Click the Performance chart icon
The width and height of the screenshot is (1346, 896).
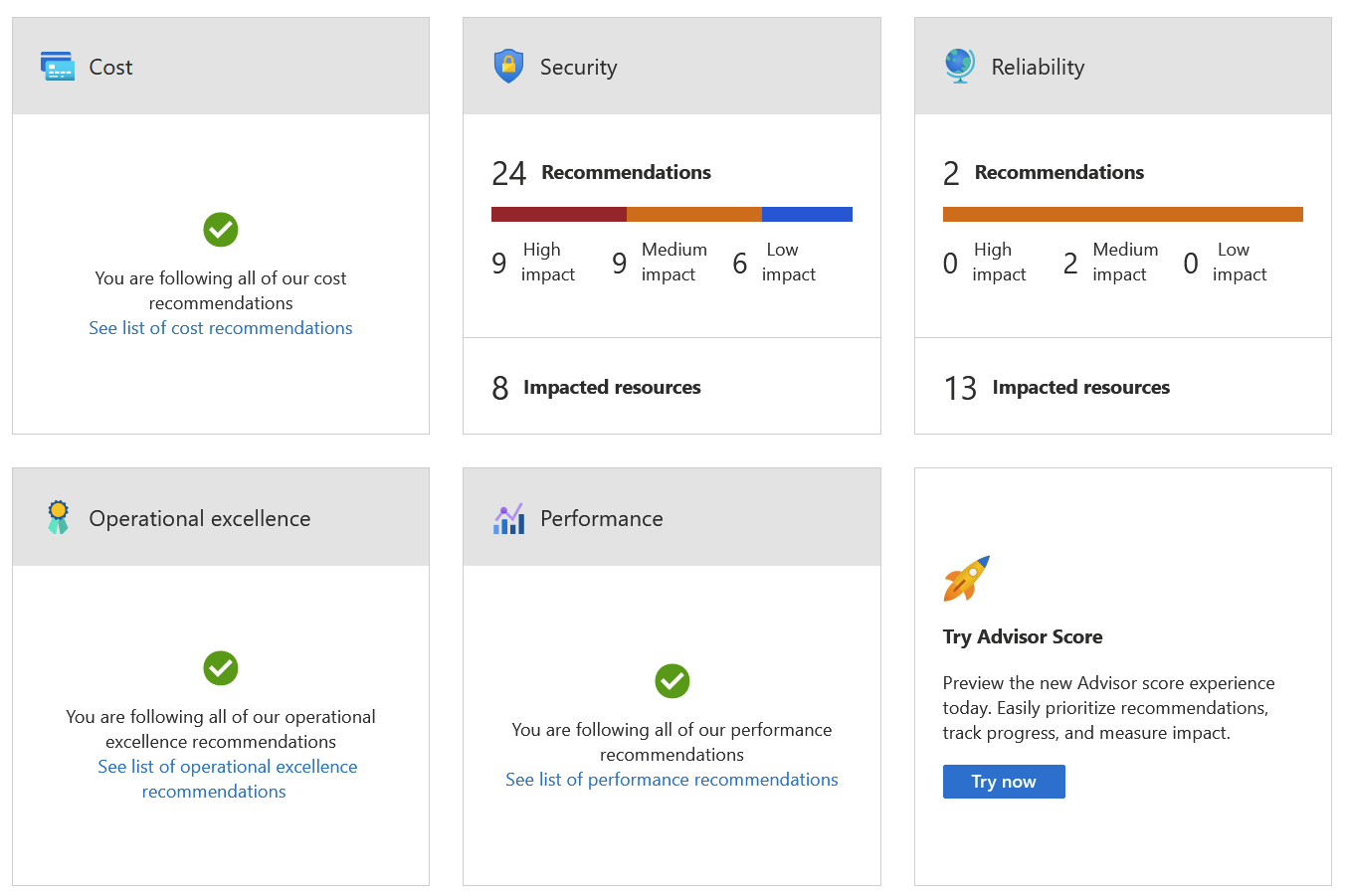pyautogui.click(x=508, y=518)
